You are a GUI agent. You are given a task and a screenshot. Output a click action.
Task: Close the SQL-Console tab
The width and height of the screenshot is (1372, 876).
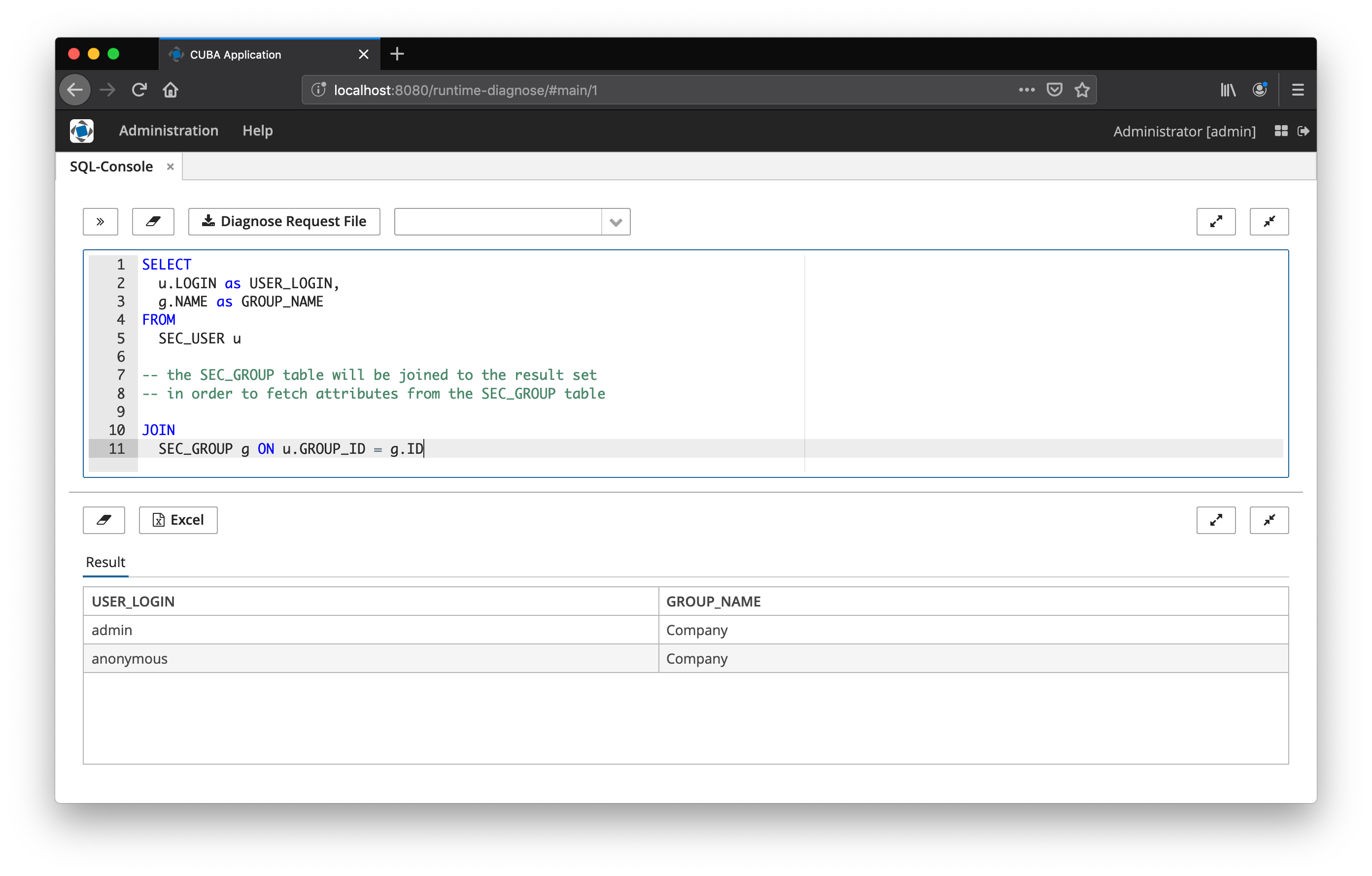[170, 167]
